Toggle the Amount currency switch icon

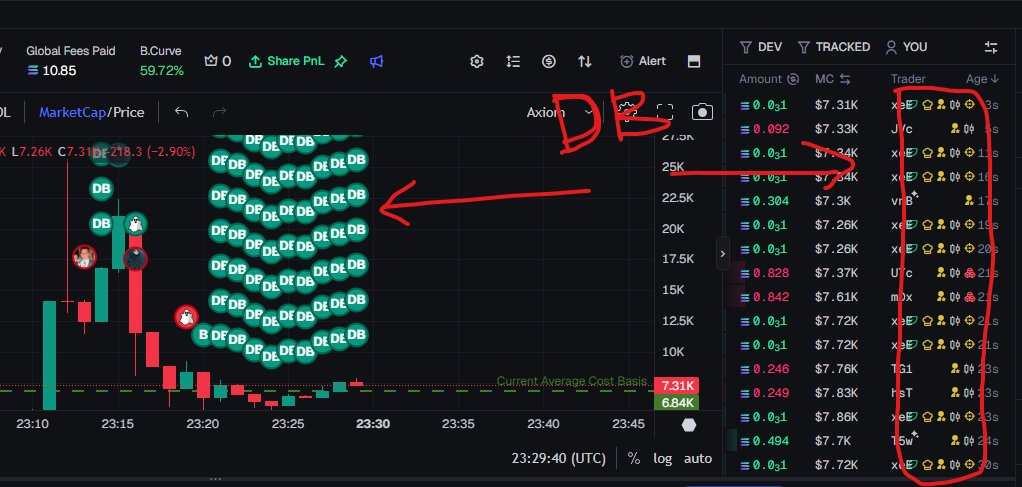793,79
